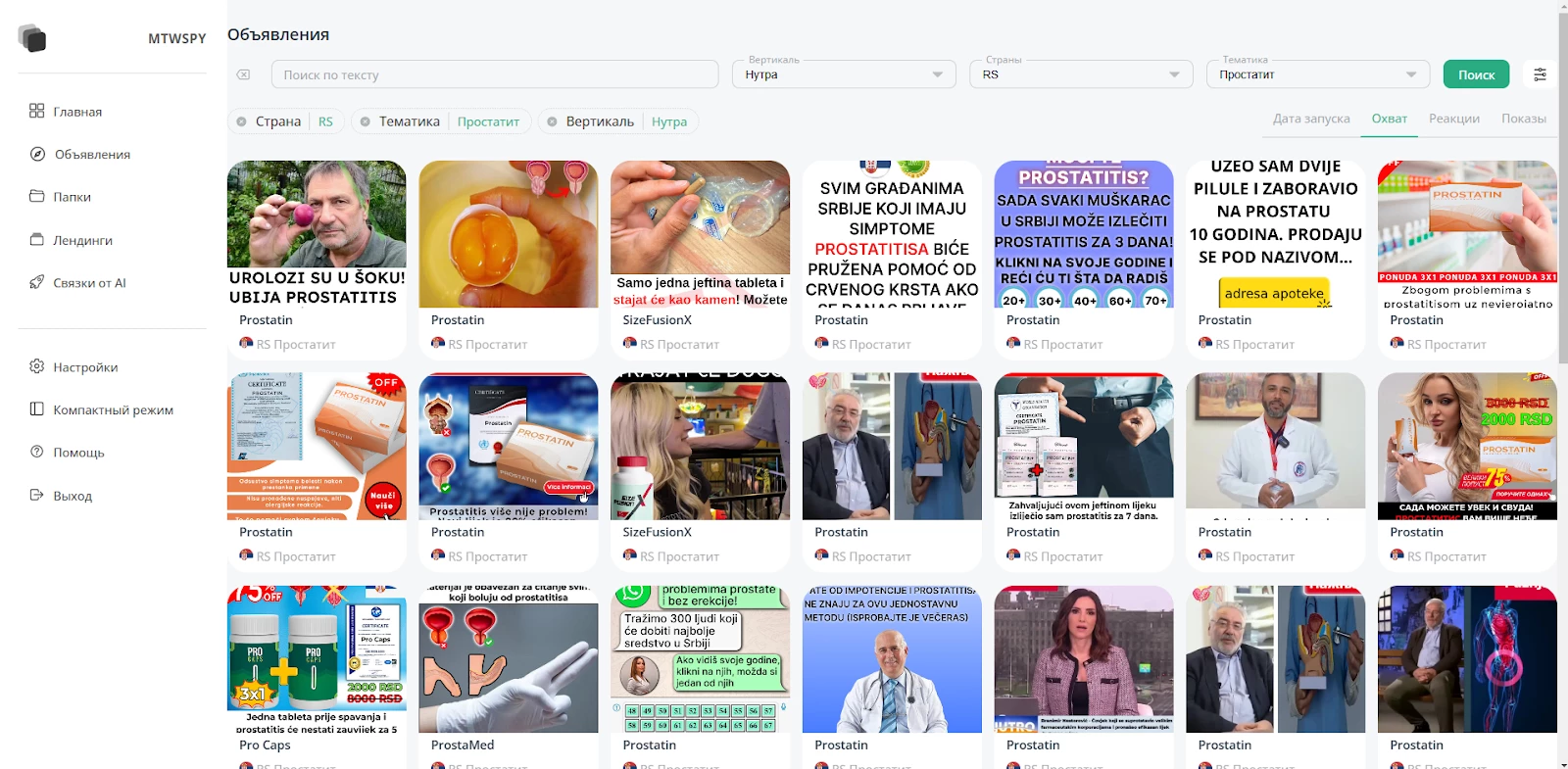
Task: Open the UROLOZI SU U ŠOKU ad thumbnail
Action: 317,234
